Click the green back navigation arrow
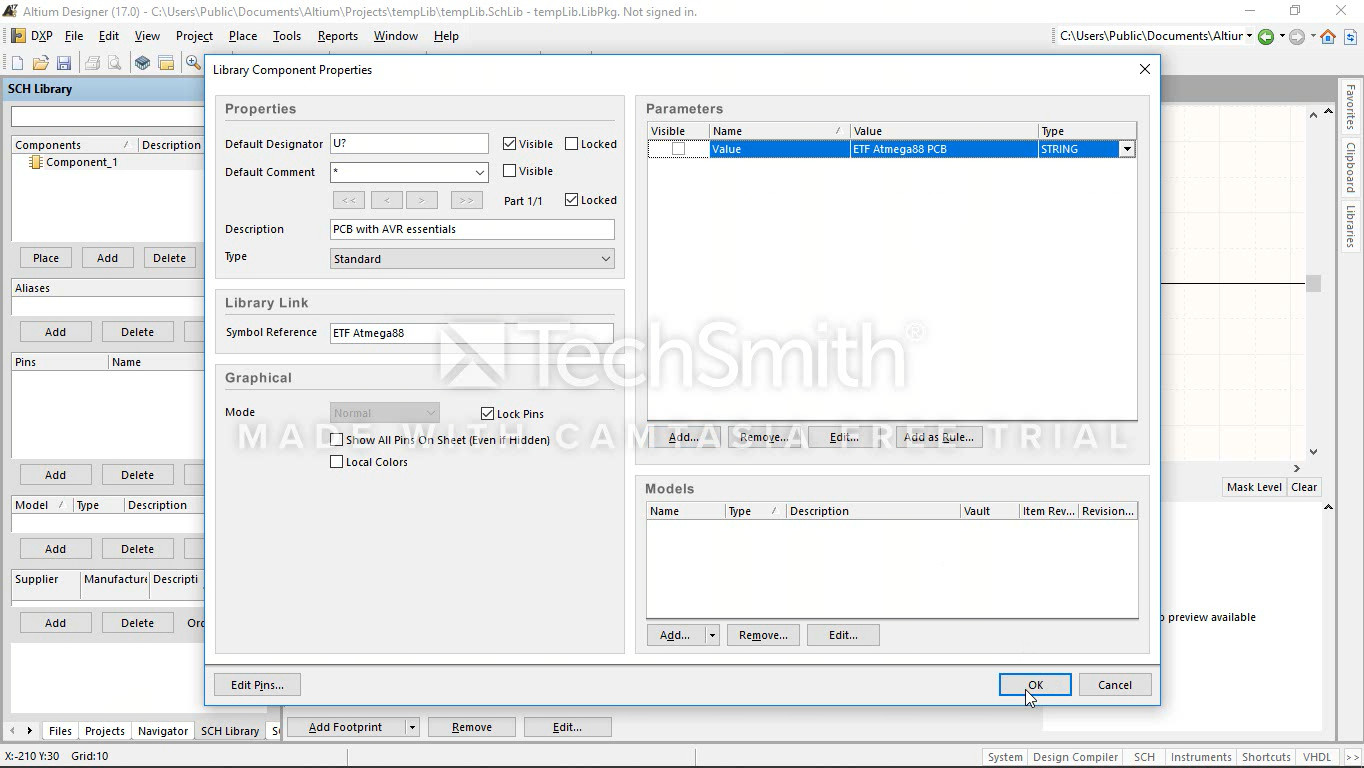 pyautogui.click(x=1266, y=36)
